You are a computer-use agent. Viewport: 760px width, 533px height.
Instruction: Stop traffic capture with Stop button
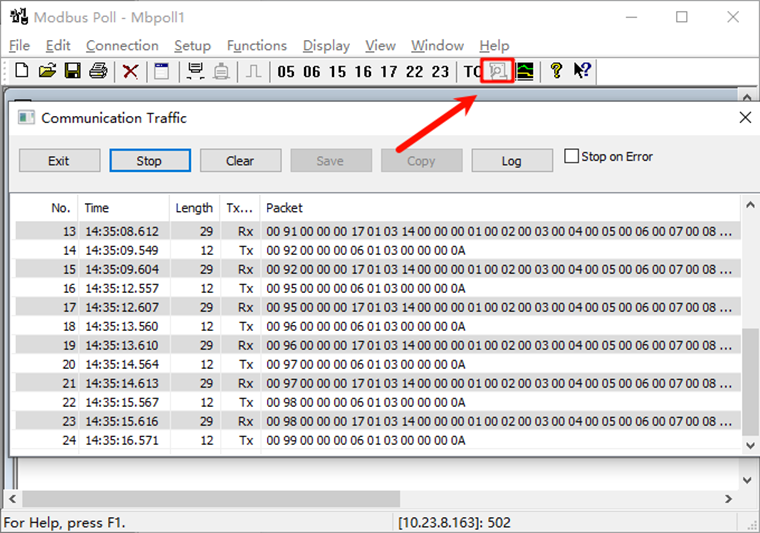[150, 160]
